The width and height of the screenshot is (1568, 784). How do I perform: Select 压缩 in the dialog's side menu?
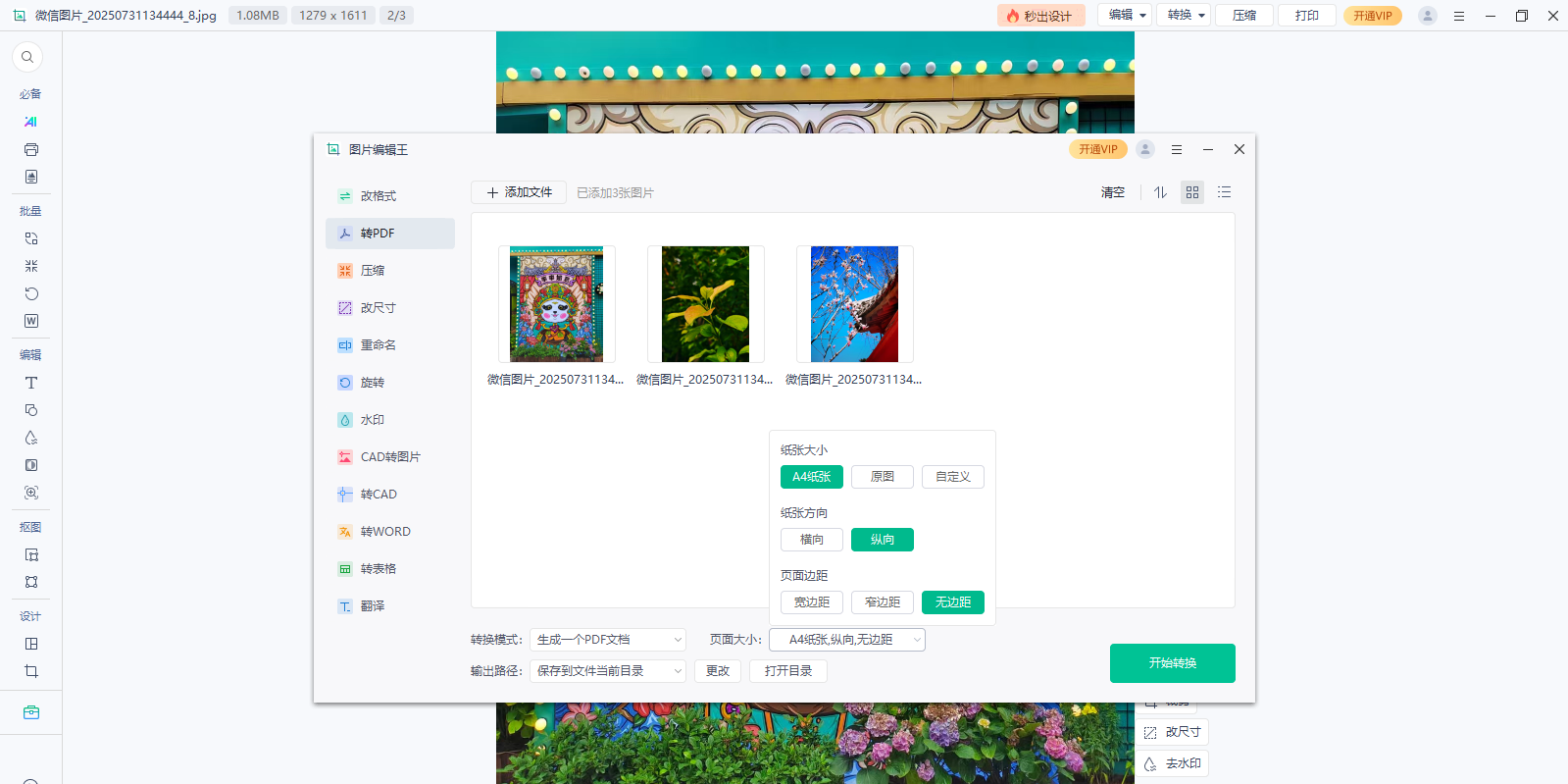tap(373, 271)
